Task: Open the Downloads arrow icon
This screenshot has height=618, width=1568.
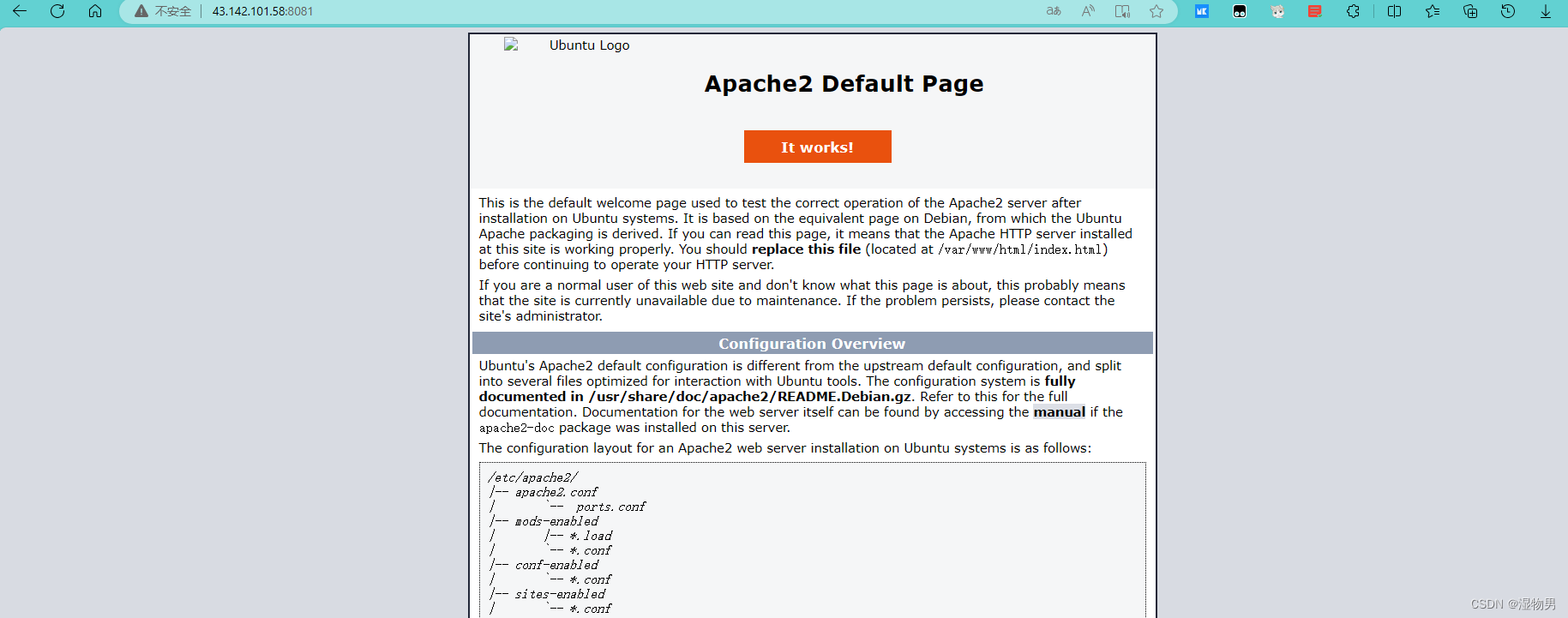Action: pos(1546,11)
